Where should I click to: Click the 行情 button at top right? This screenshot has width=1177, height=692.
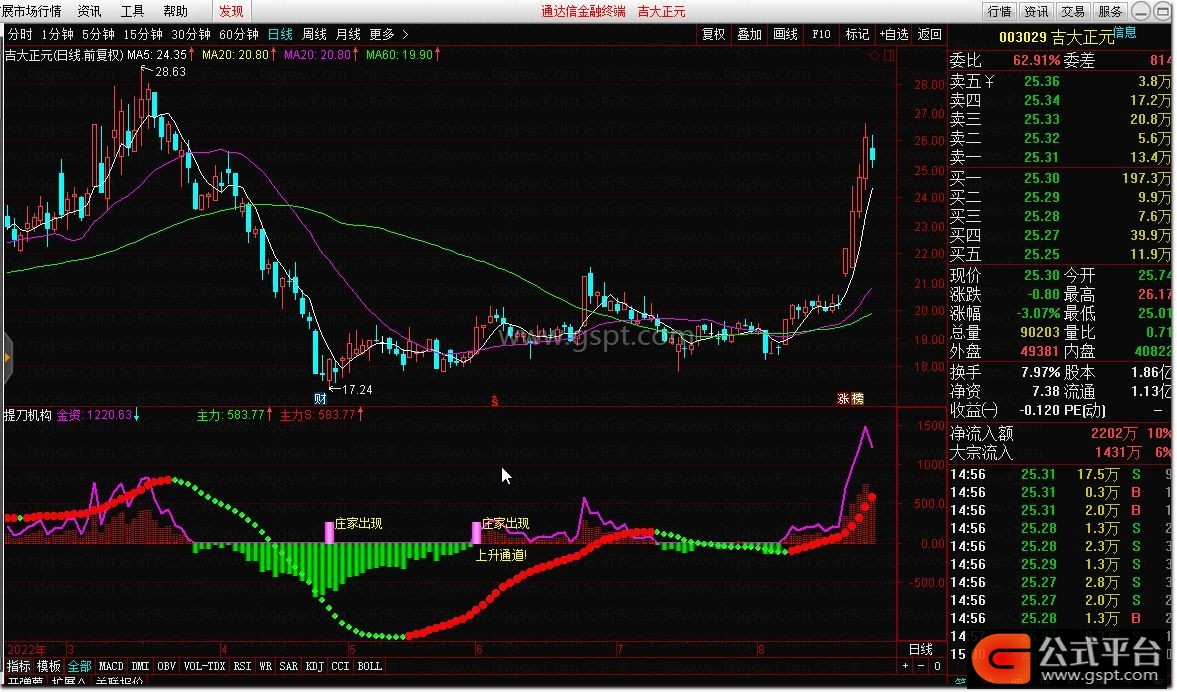point(1000,11)
